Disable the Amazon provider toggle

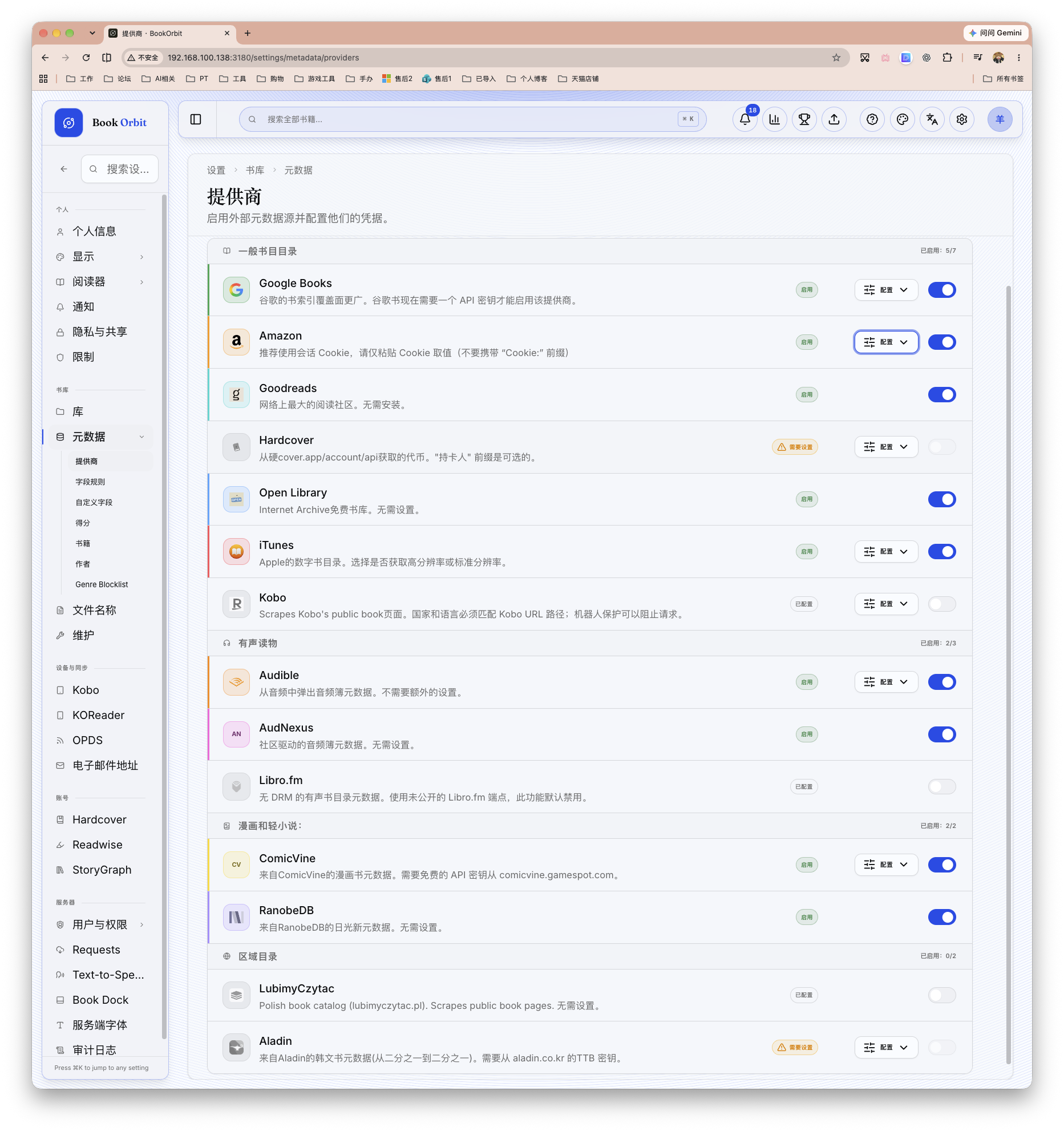(x=942, y=342)
